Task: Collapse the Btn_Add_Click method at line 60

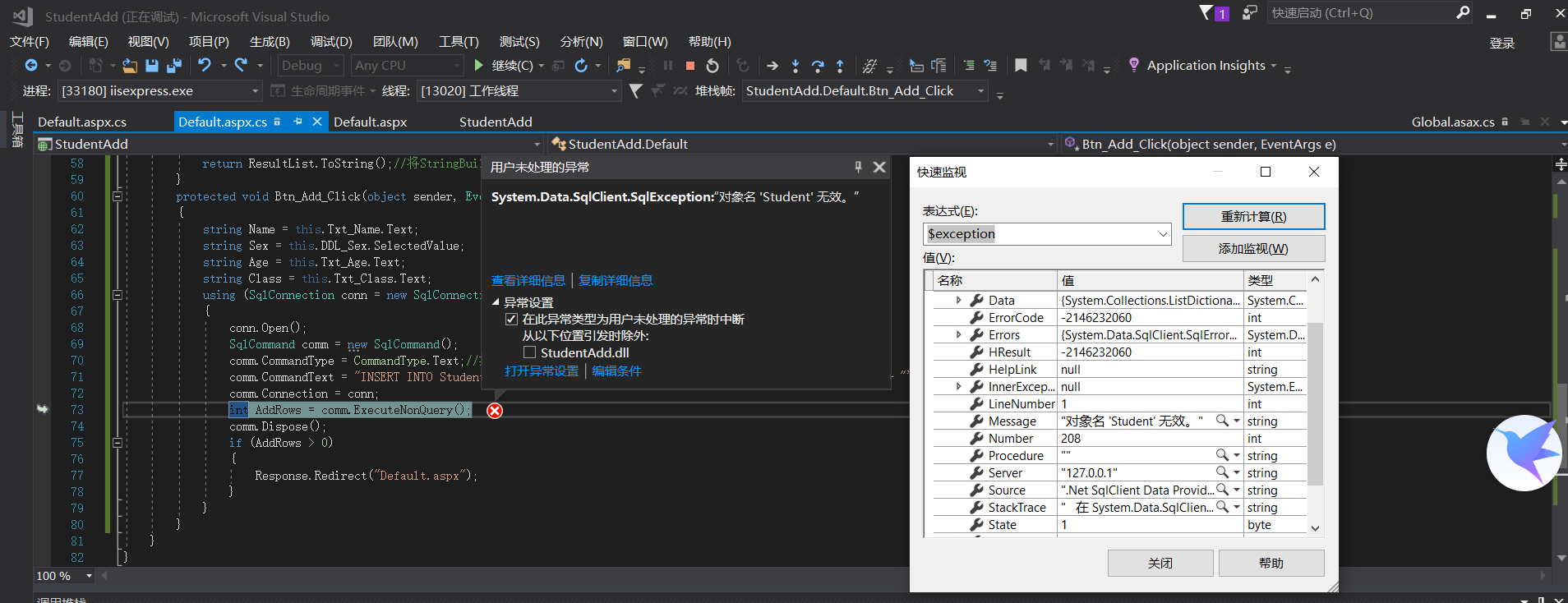Action: pyautogui.click(x=118, y=196)
